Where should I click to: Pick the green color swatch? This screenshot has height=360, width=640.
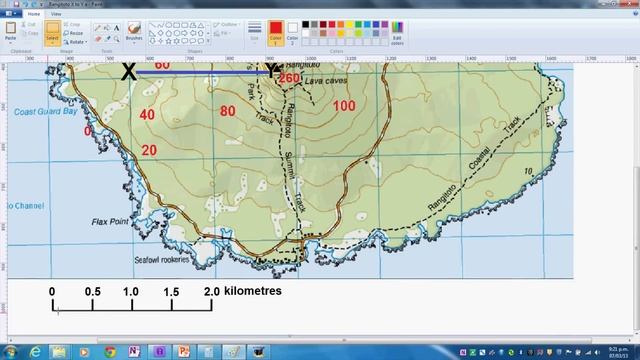point(358,24)
